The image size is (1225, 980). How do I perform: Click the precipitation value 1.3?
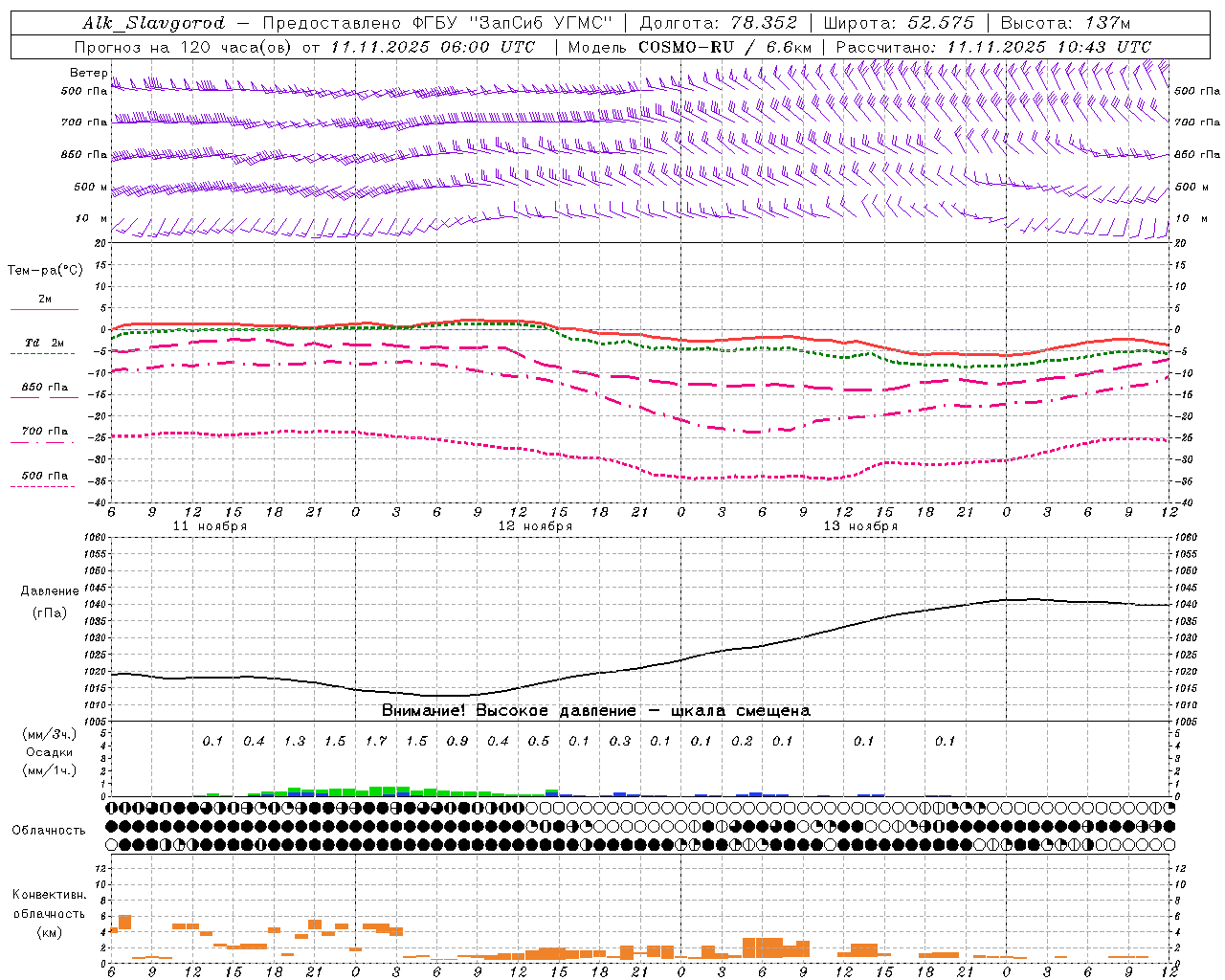pos(295,742)
